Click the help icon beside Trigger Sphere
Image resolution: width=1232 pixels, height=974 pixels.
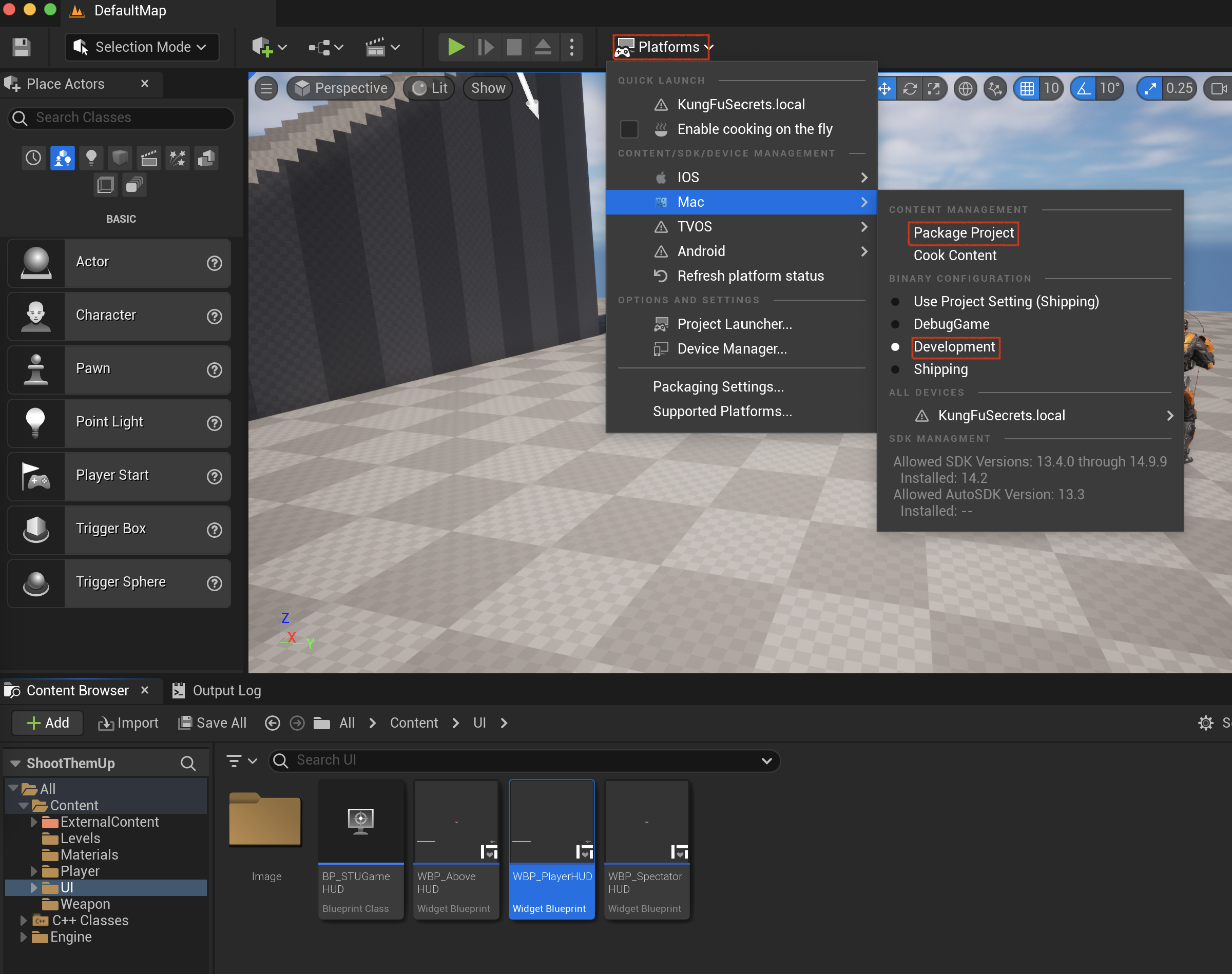(215, 583)
